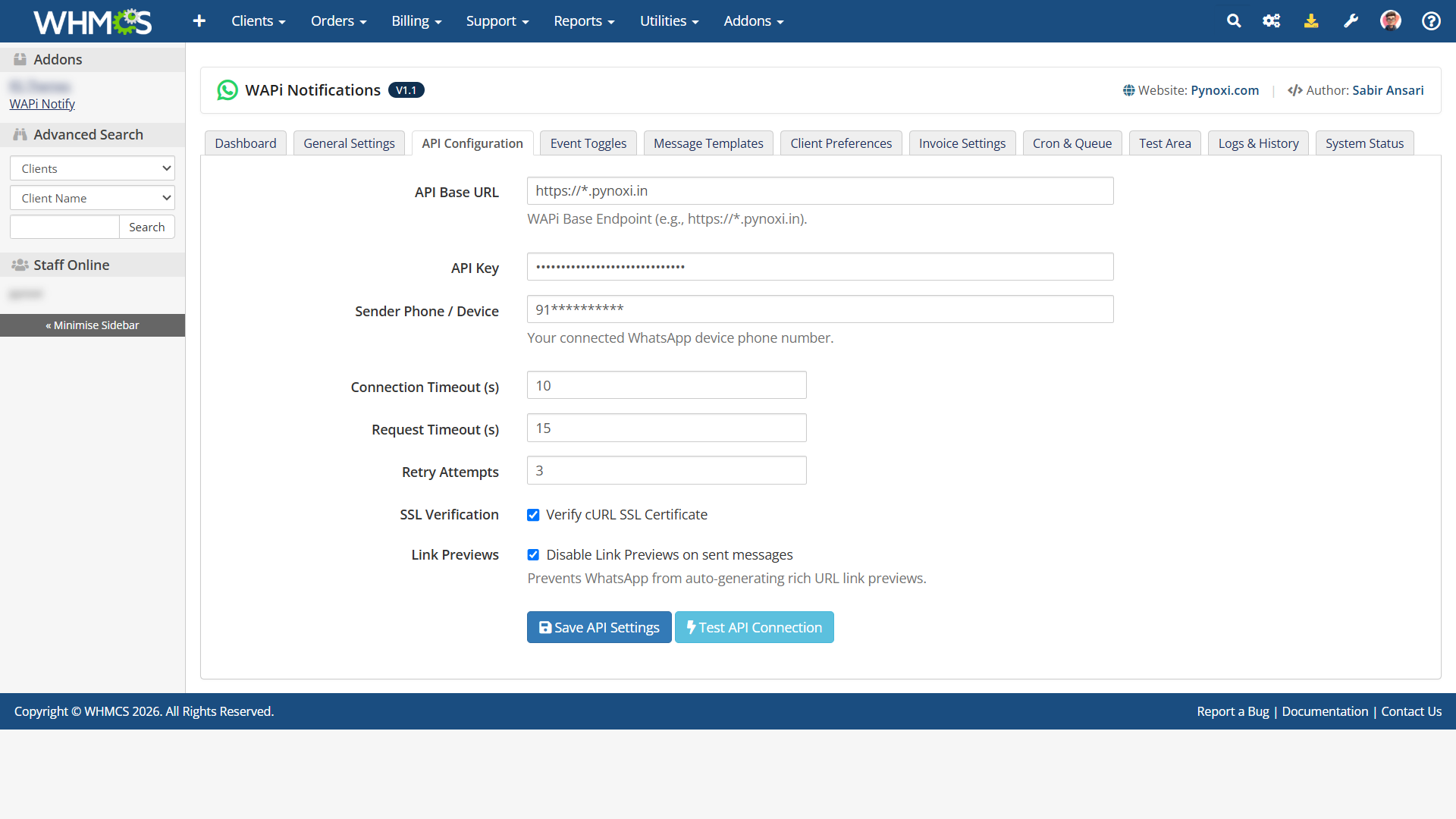Open the Test Area tab
1456x819 pixels.
1165,143
